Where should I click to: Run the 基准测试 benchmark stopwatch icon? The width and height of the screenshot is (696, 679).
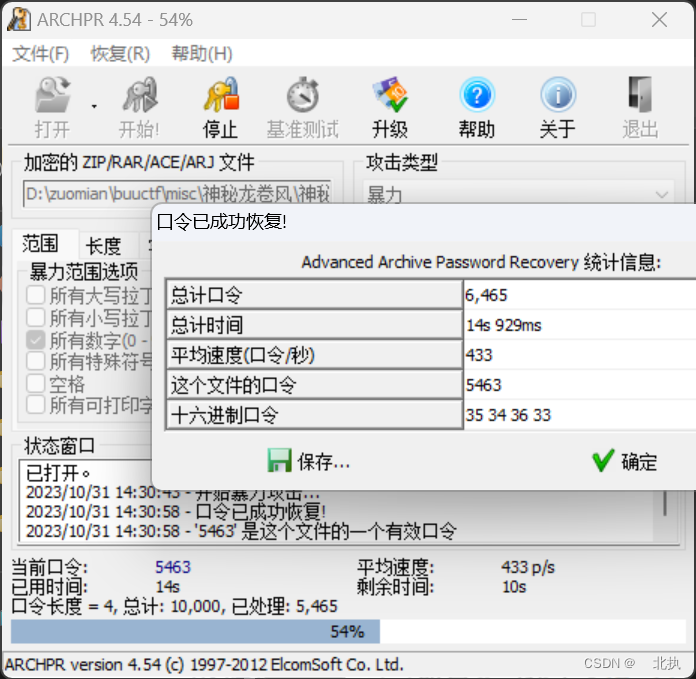coord(303,95)
